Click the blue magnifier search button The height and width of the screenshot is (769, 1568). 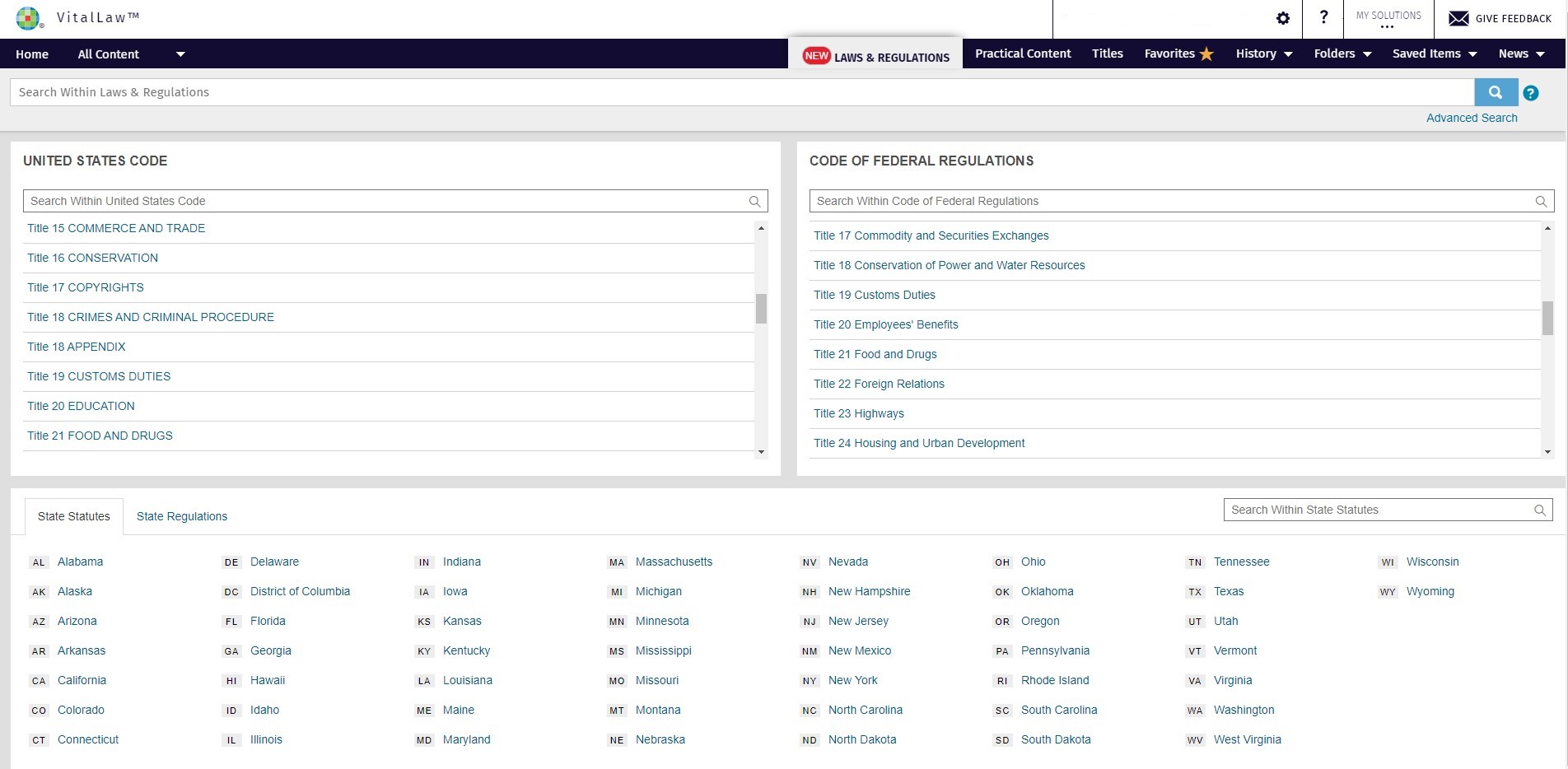point(1496,92)
